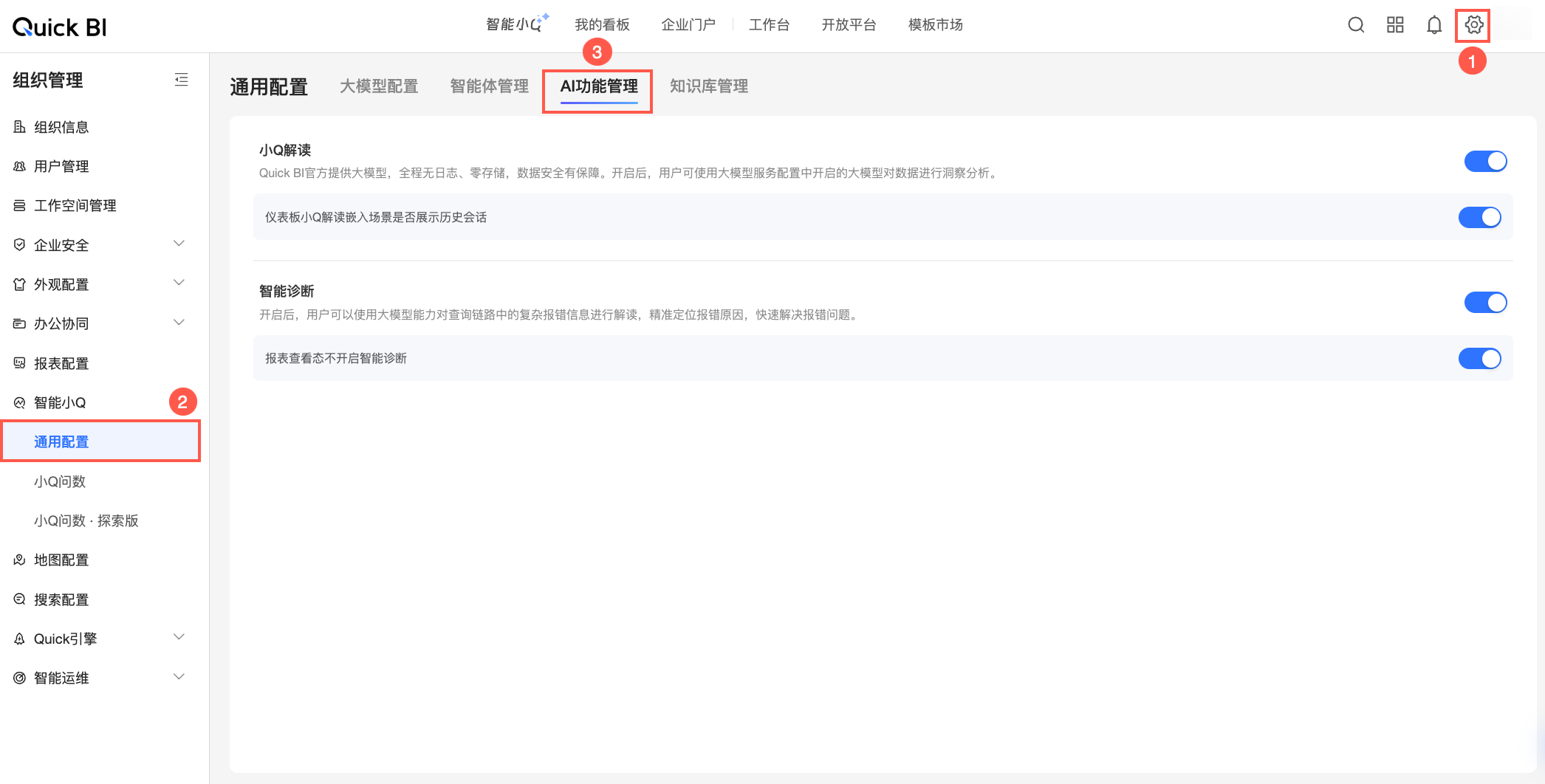Viewport: 1545px width, 784px height.
Task: Open the notification bell icon
Action: pos(1434,25)
